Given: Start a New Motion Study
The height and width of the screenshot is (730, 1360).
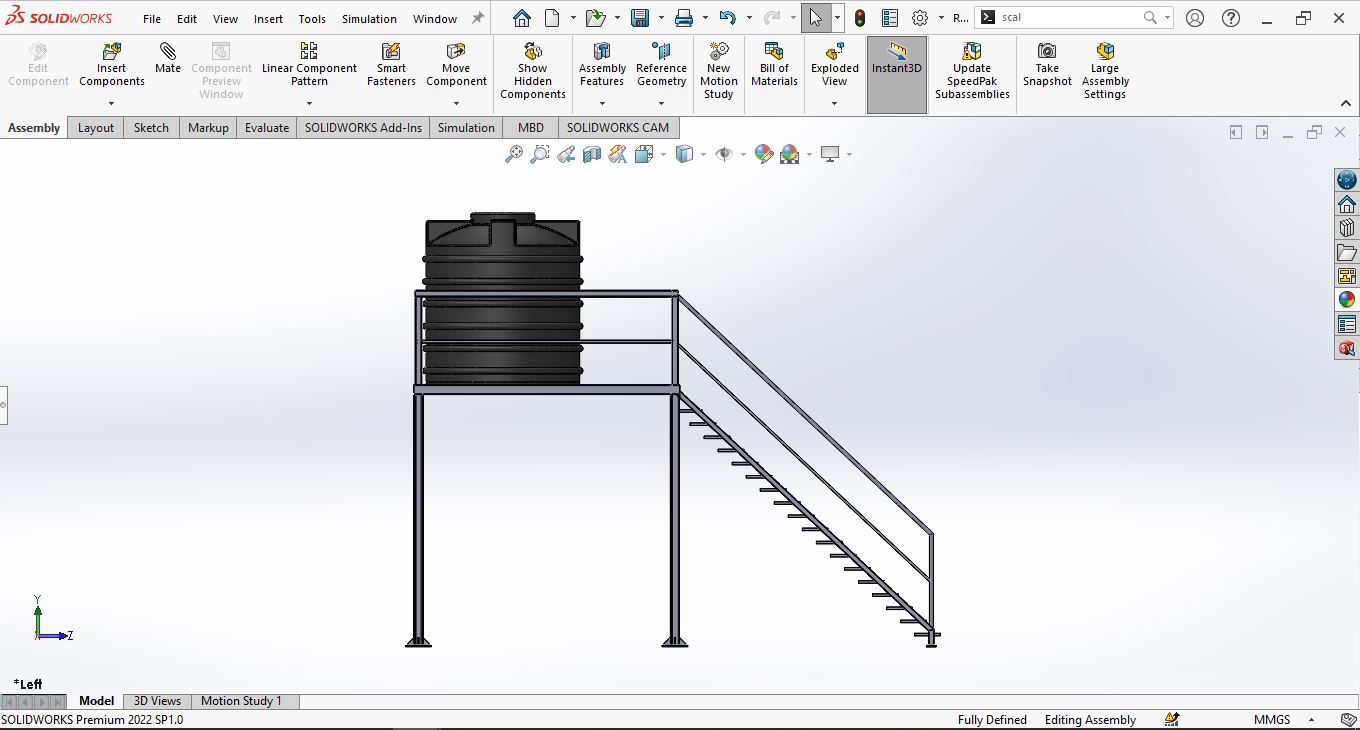Looking at the screenshot, I should [x=718, y=71].
